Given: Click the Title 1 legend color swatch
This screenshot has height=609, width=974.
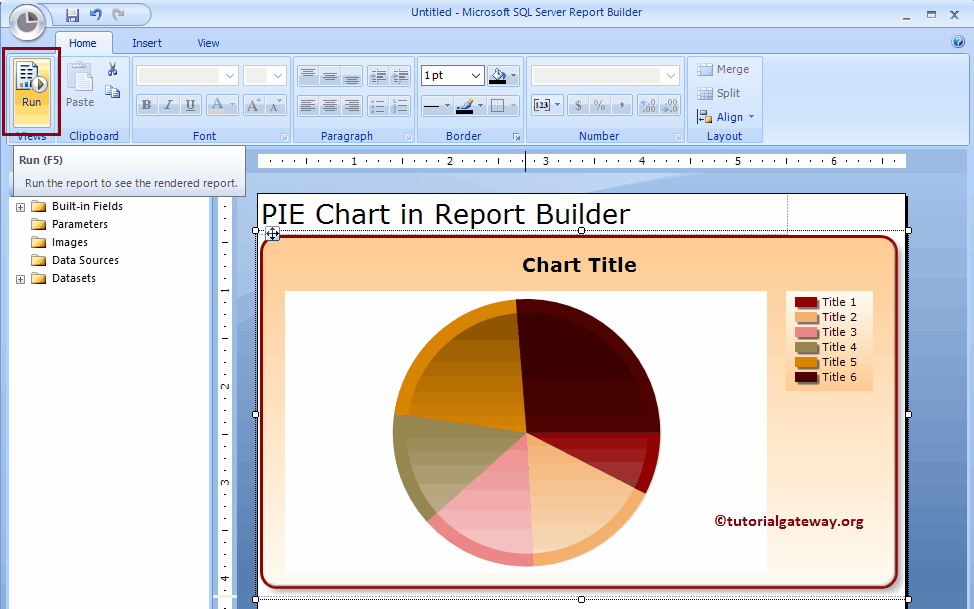Looking at the screenshot, I should click(x=806, y=302).
